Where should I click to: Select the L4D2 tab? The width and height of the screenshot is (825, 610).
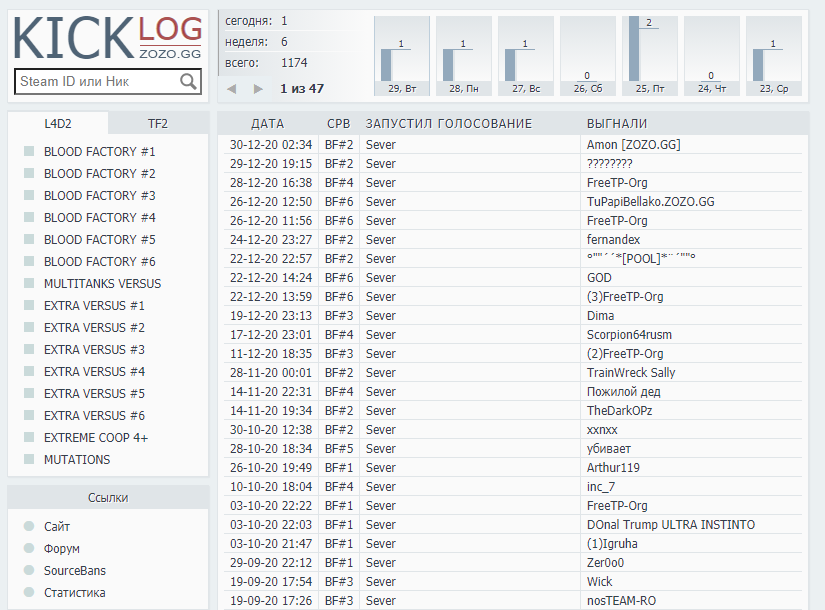tap(58, 124)
